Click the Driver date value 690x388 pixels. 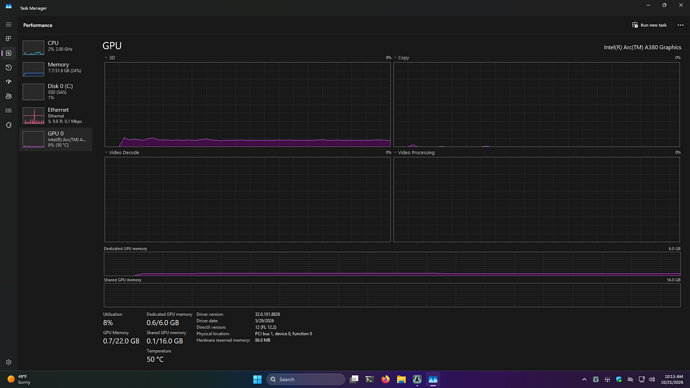pos(264,321)
